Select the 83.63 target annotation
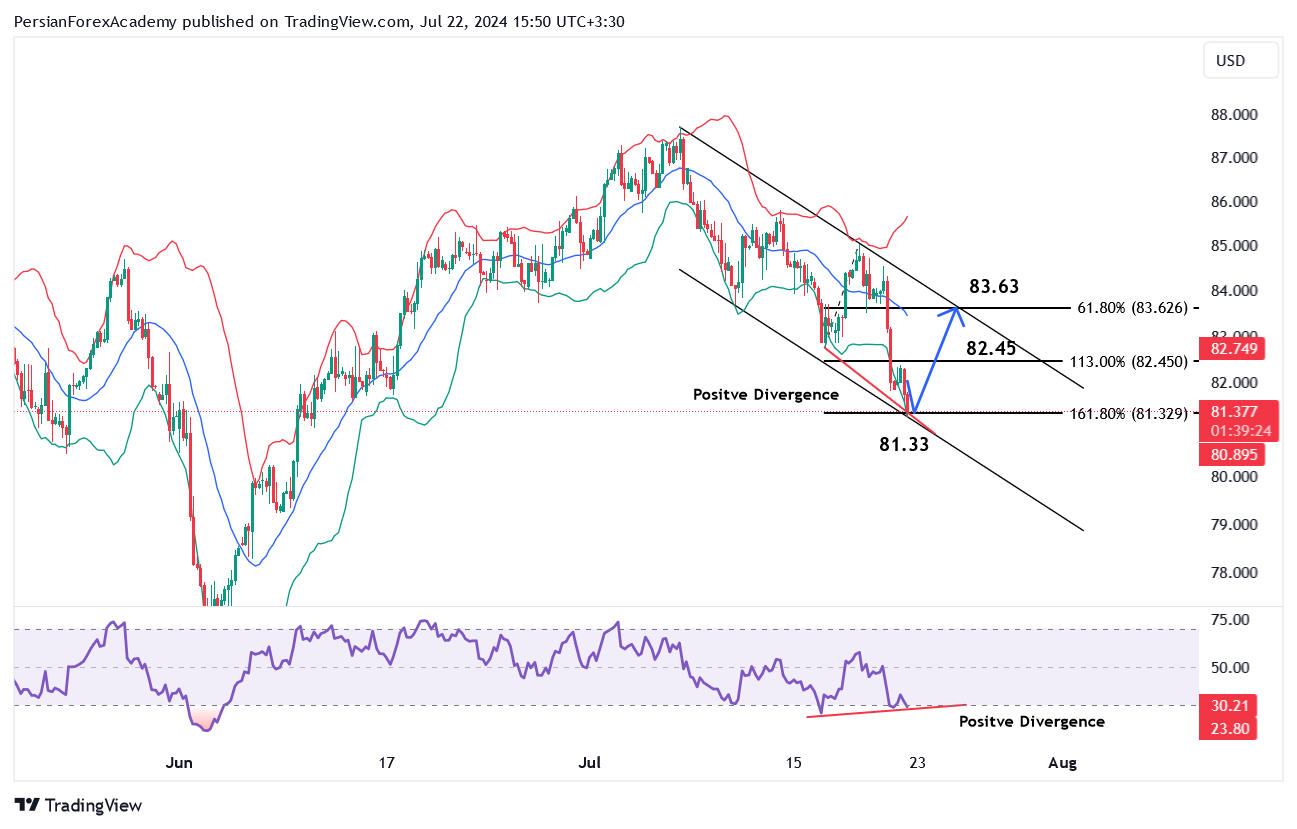Screen dimensions: 1297x829 [x=994, y=287]
